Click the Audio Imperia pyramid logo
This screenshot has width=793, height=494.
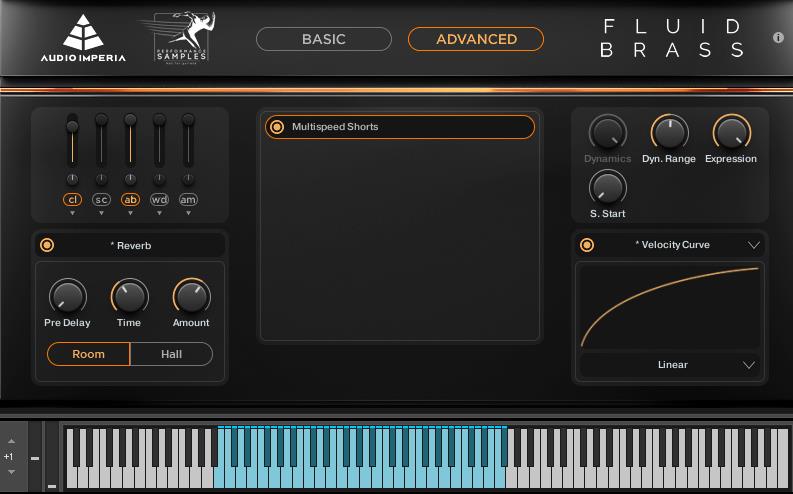coord(83,38)
